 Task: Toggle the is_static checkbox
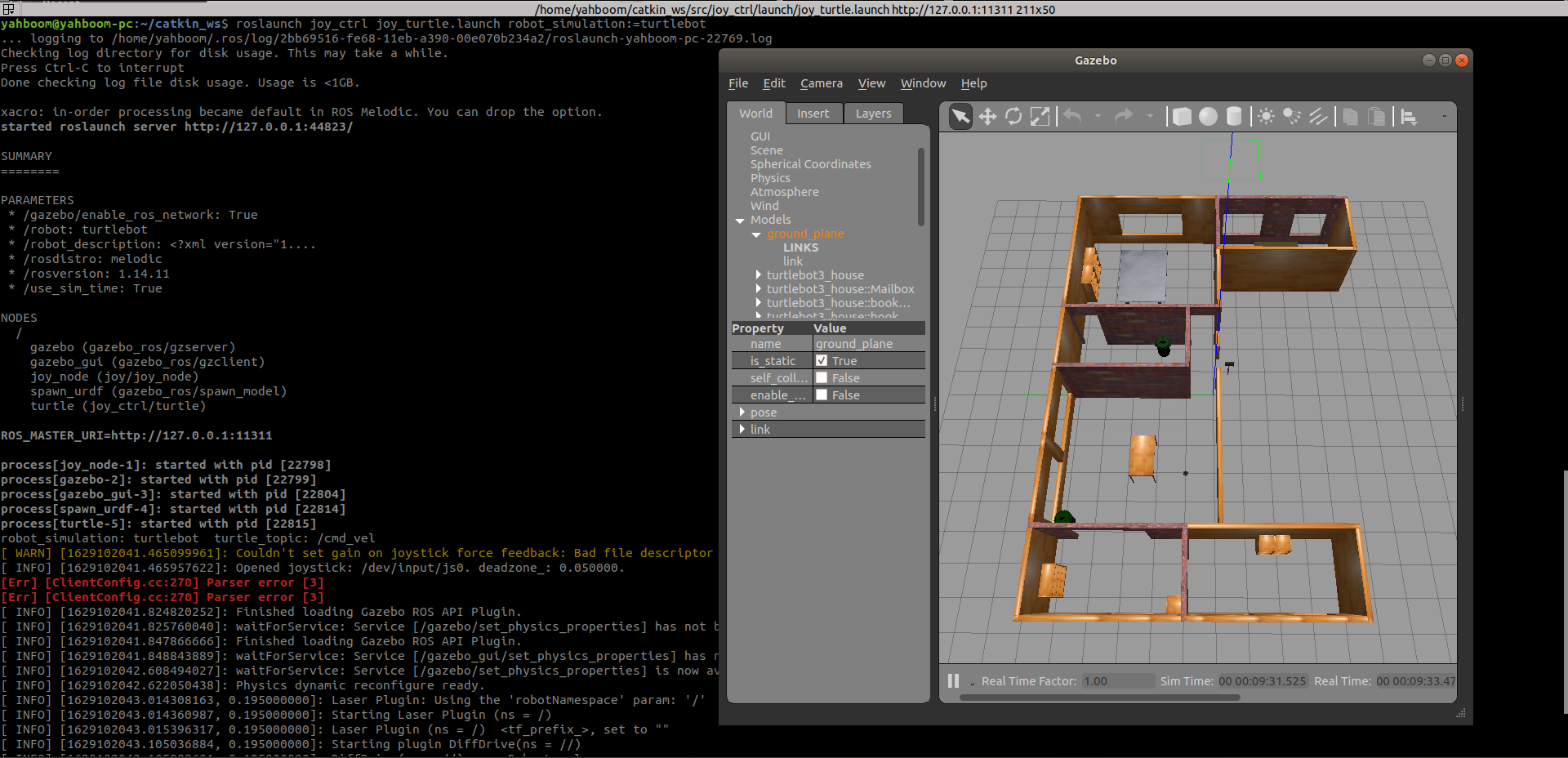822,360
